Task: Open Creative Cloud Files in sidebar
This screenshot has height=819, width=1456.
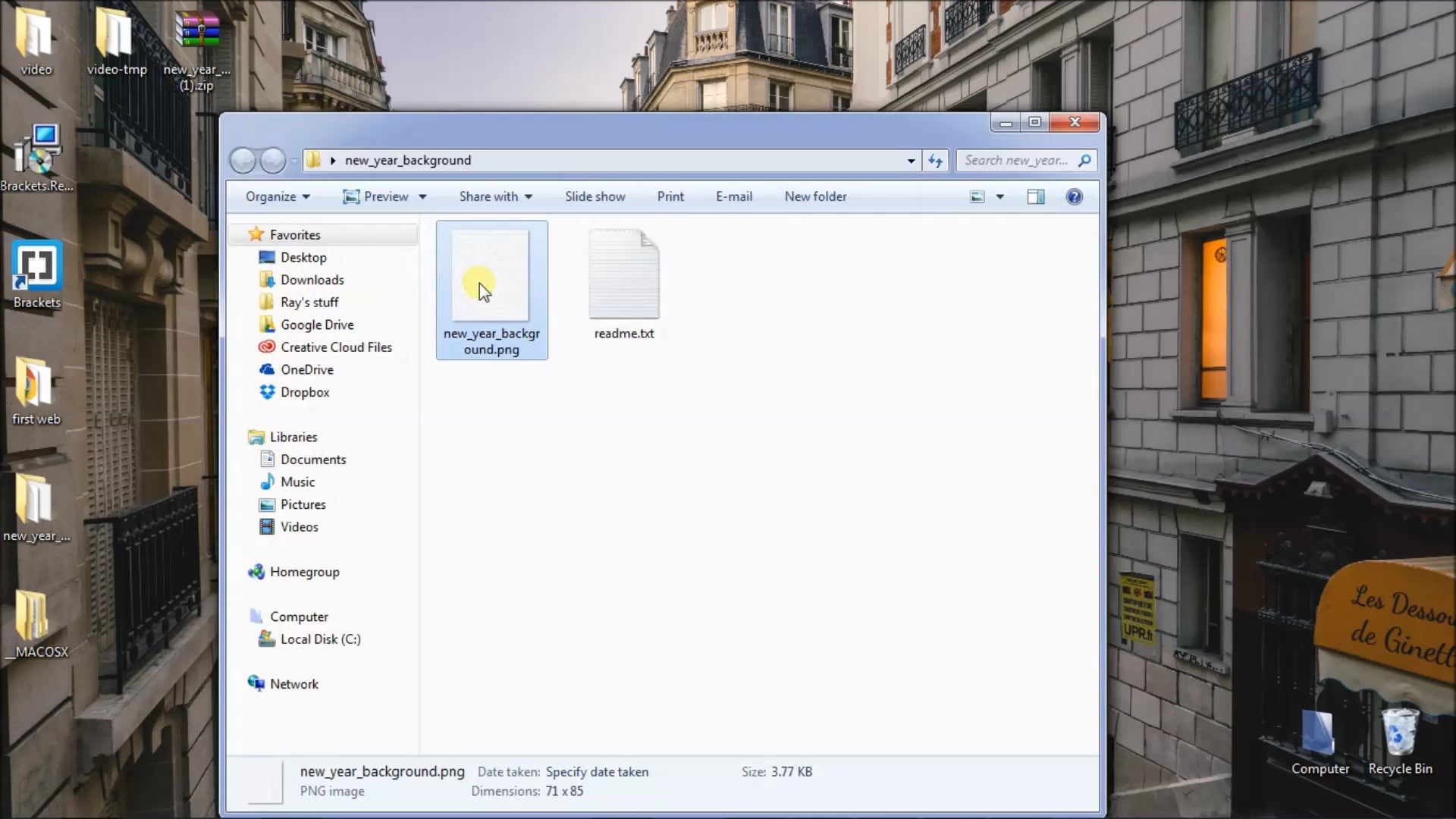Action: tap(336, 347)
